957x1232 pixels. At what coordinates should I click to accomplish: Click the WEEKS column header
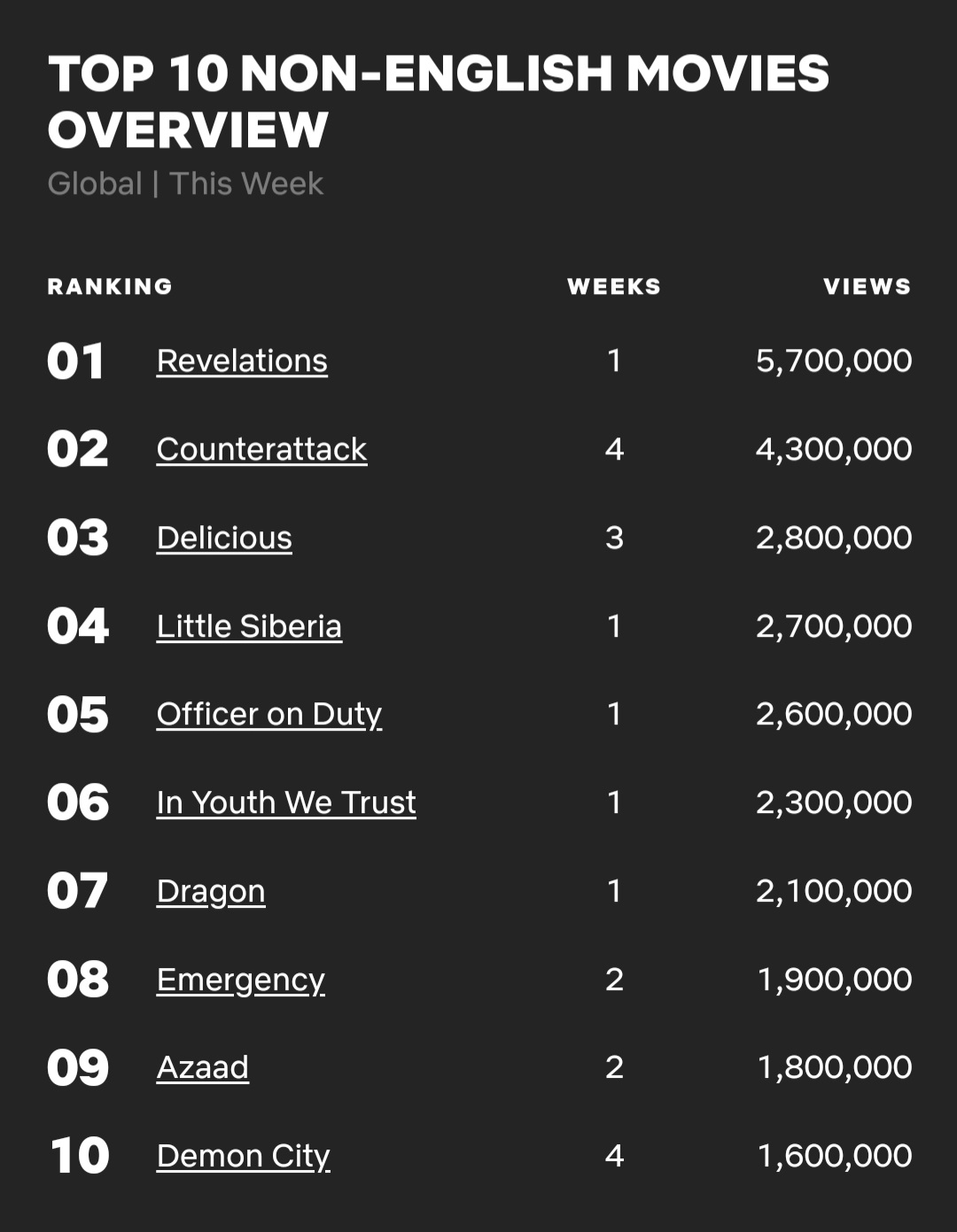click(x=614, y=286)
